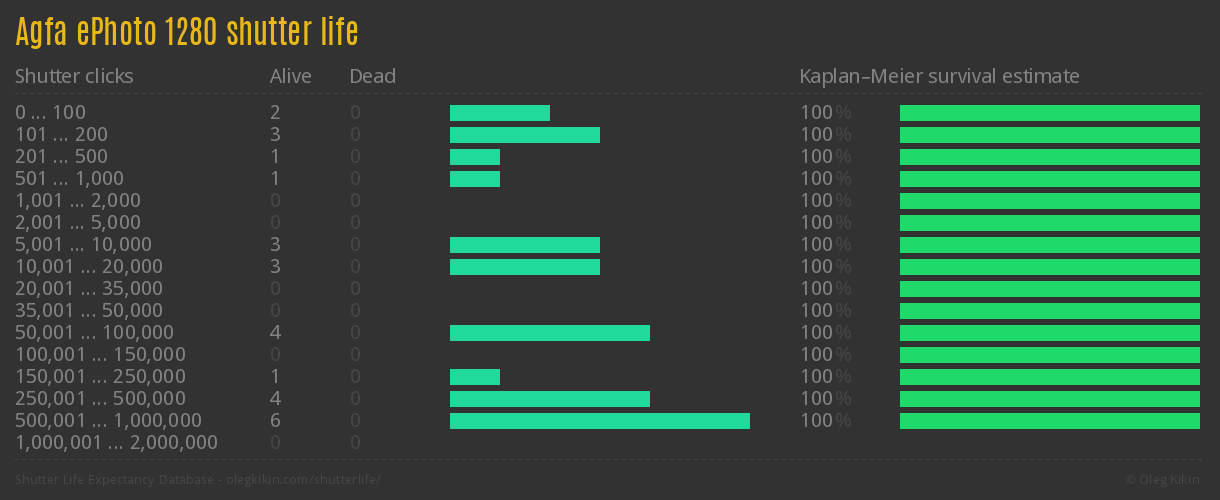
Task: Click the "Shutter clicks" column header
Action: [74, 76]
